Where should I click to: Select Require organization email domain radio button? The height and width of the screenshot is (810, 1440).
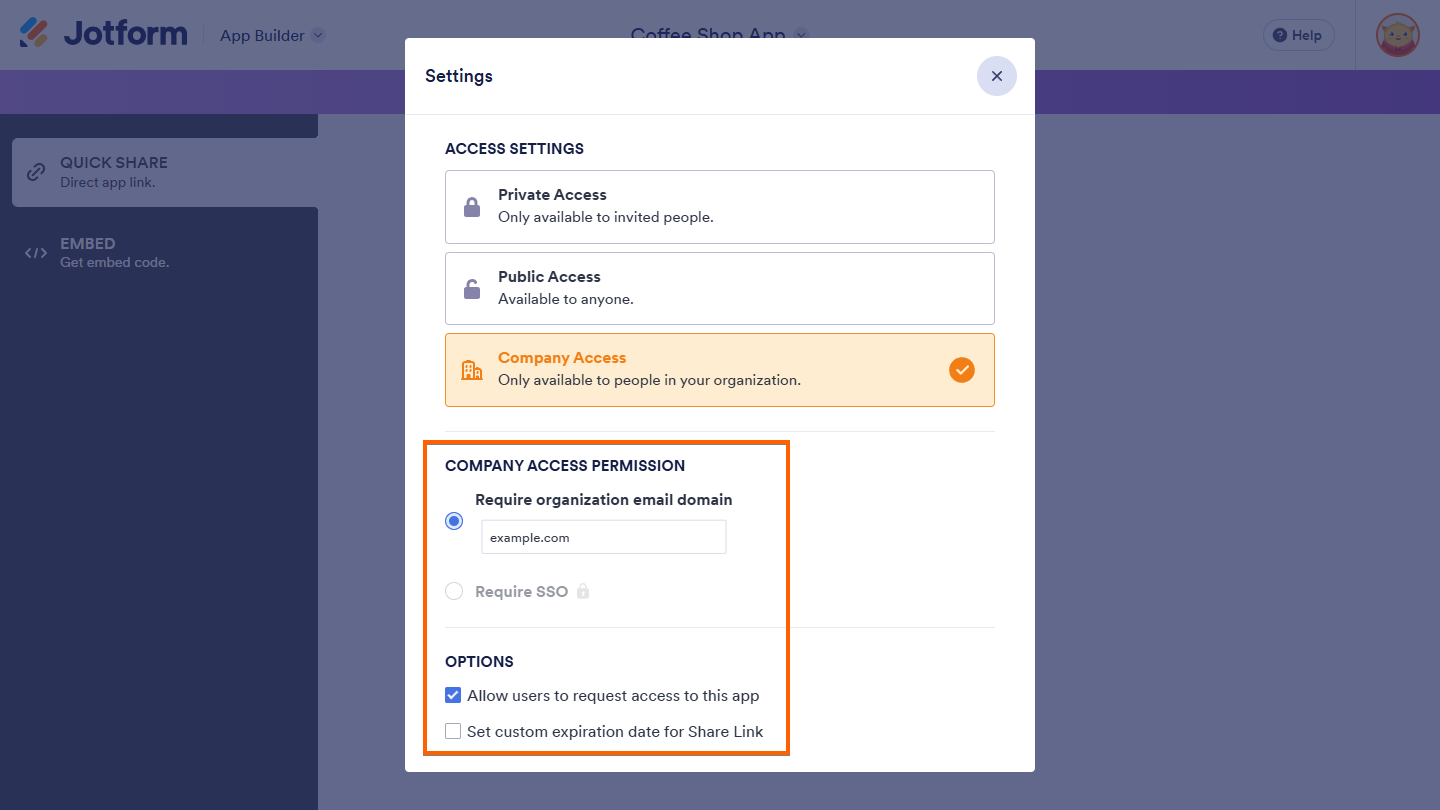454,521
